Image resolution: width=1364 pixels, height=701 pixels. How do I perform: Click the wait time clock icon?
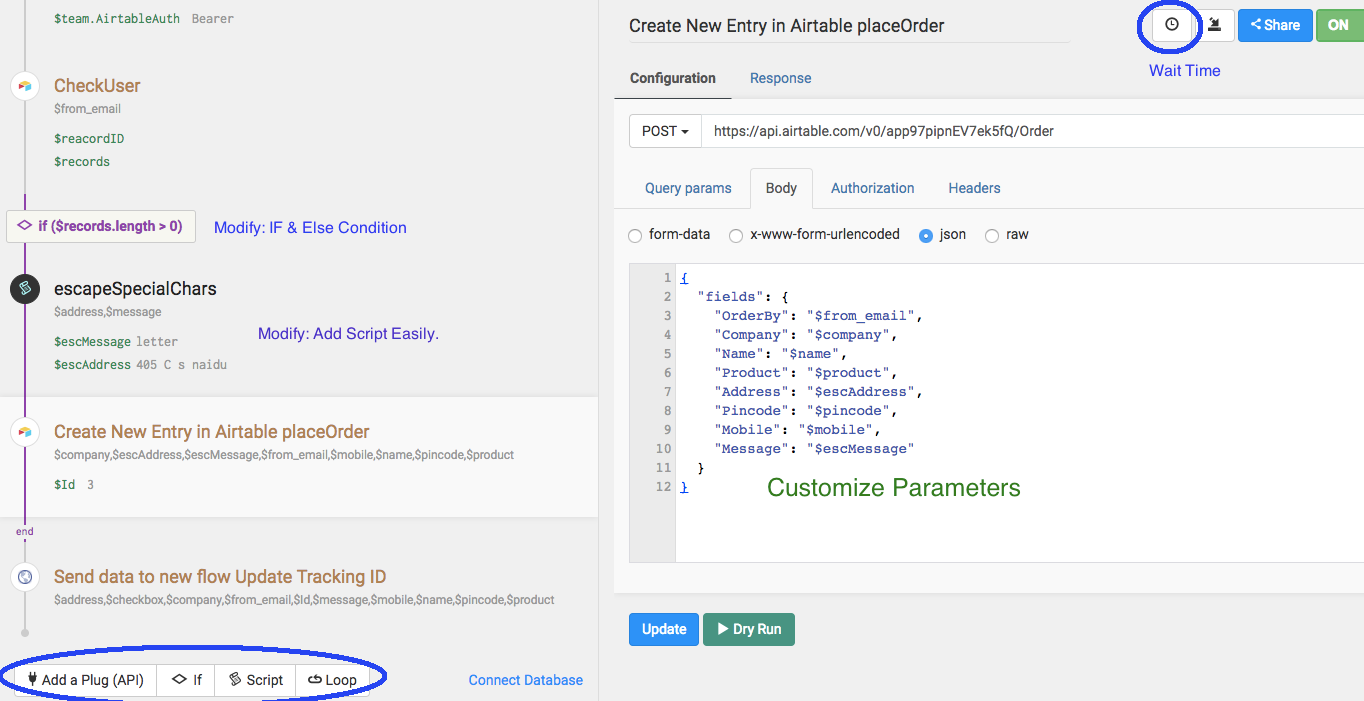point(1172,25)
